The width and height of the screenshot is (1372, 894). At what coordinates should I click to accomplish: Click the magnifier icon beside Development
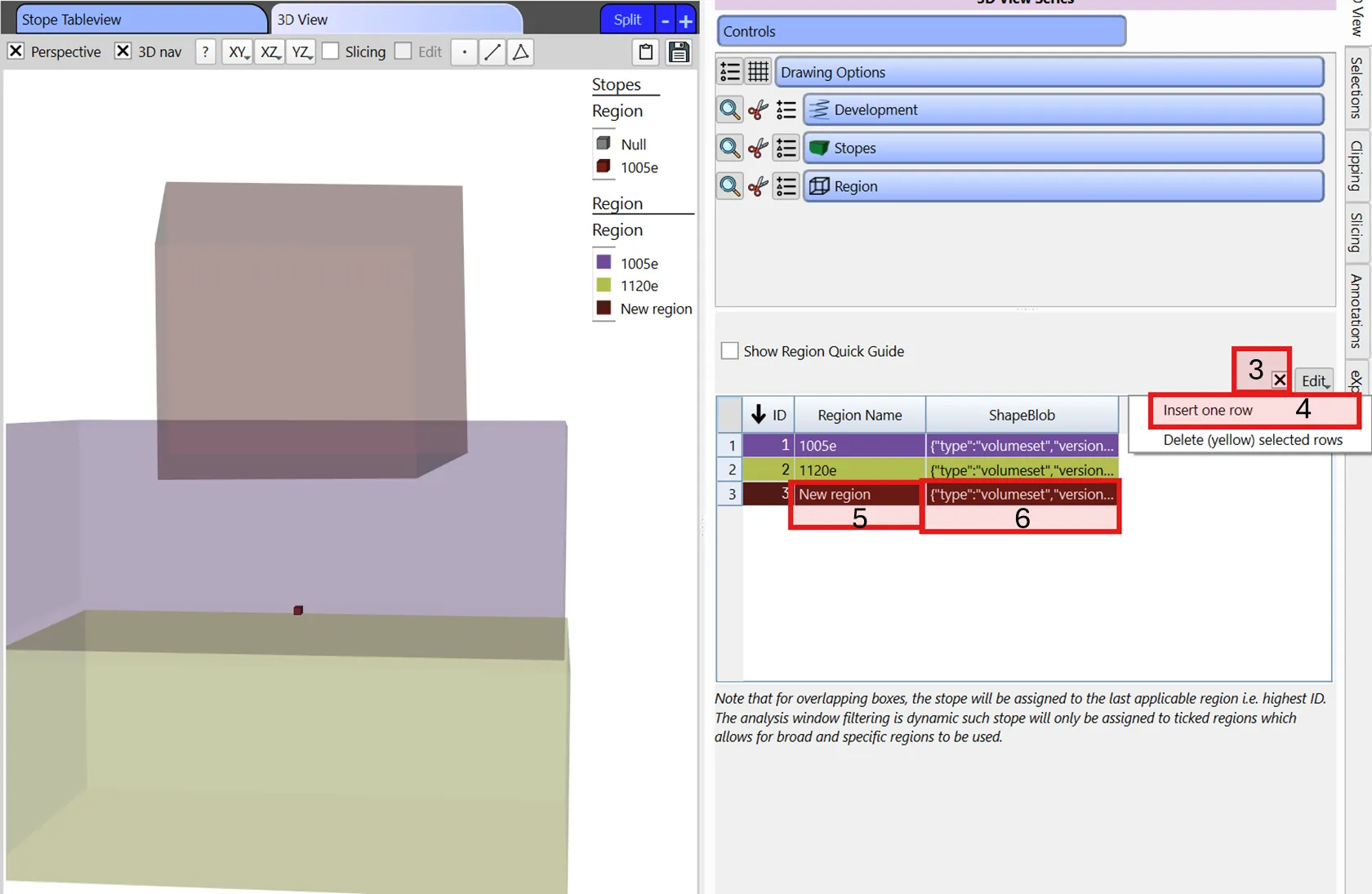coord(729,109)
